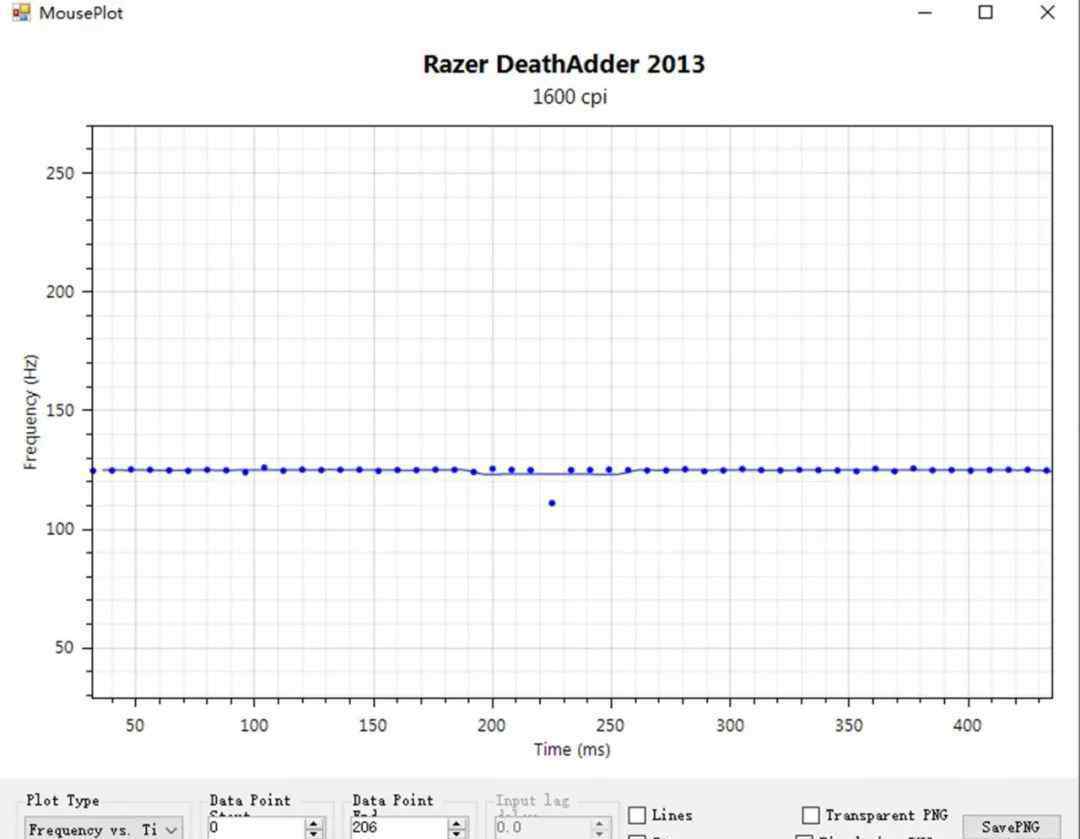This screenshot has height=839, width=1080.
Task: Open the Plot Type dropdown
Action: [x=103, y=829]
